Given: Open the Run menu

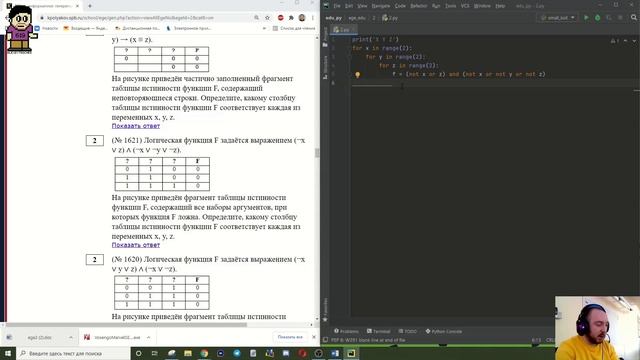Looking at the screenshot, I should click(436, 6).
